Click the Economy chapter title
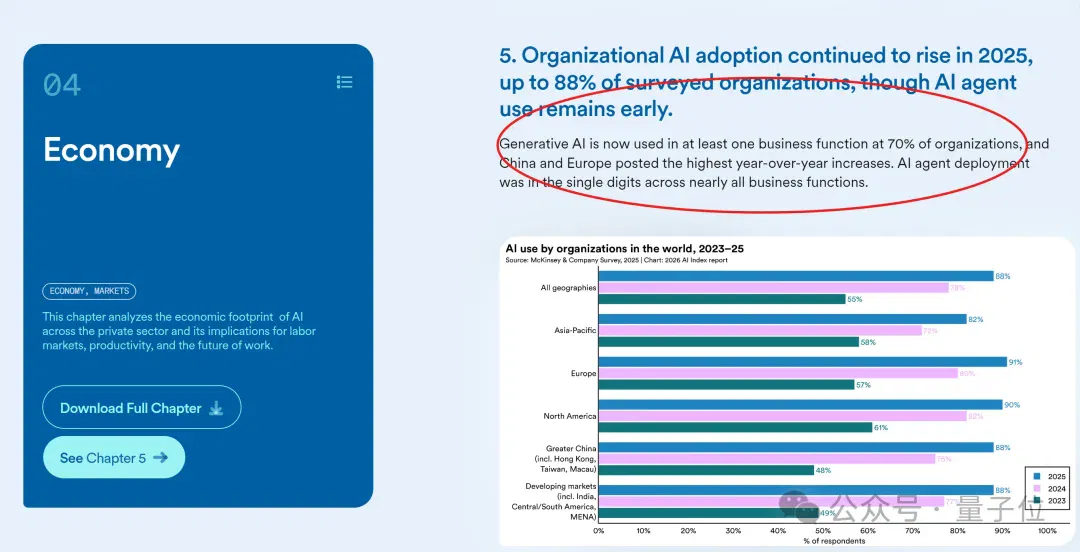This screenshot has height=552, width=1080. pos(112,150)
